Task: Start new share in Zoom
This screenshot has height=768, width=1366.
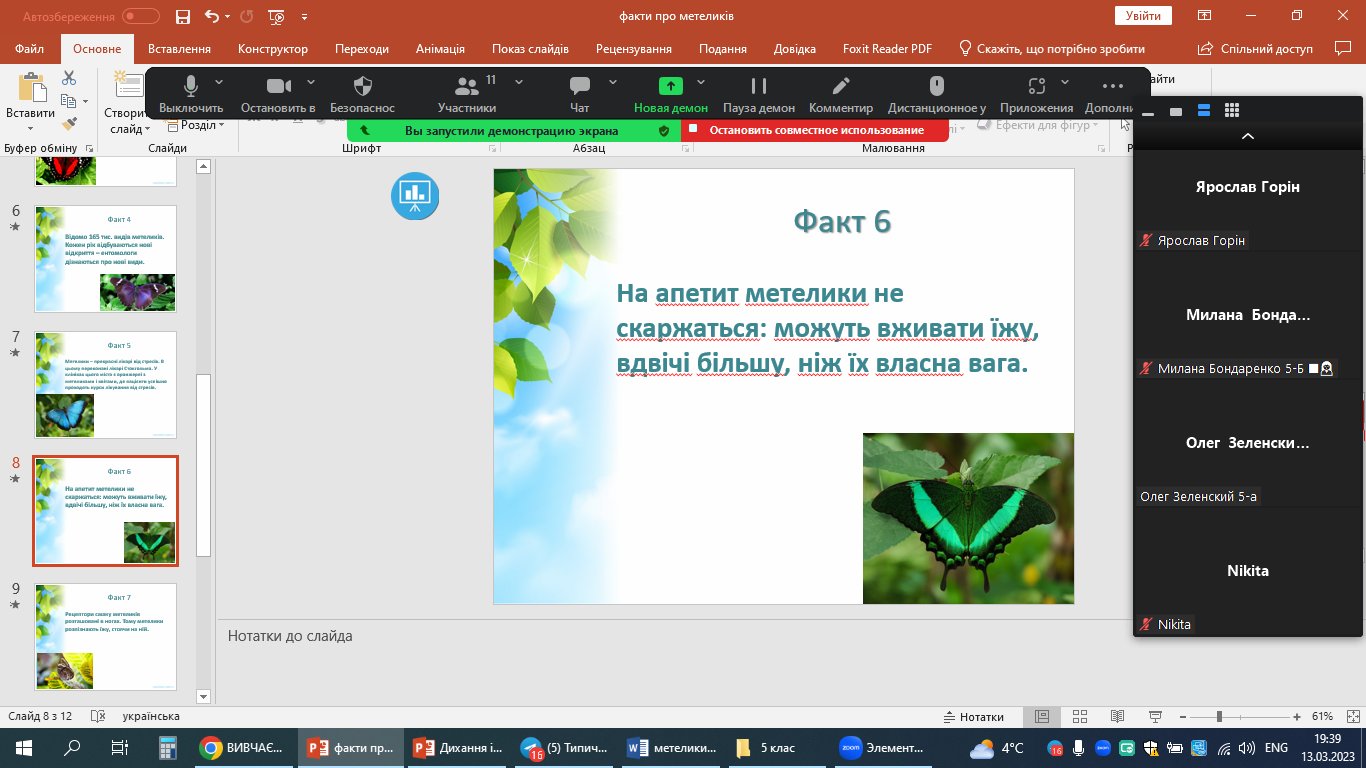Action: click(x=671, y=95)
